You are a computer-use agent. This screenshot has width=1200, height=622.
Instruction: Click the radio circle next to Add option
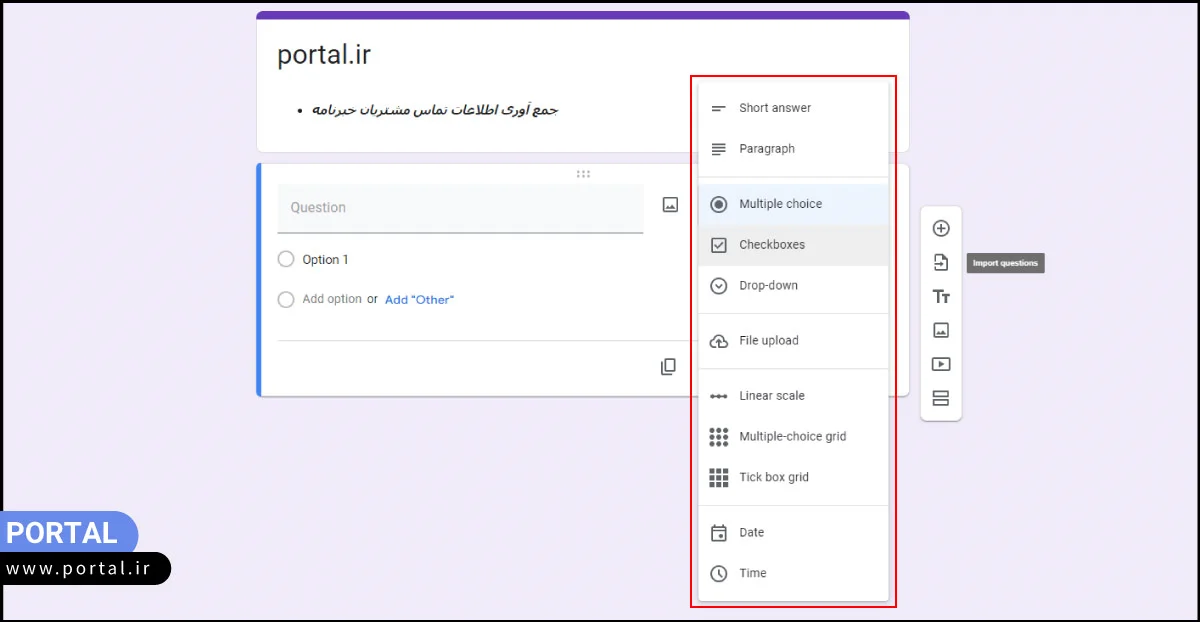(x=285, y=299)
